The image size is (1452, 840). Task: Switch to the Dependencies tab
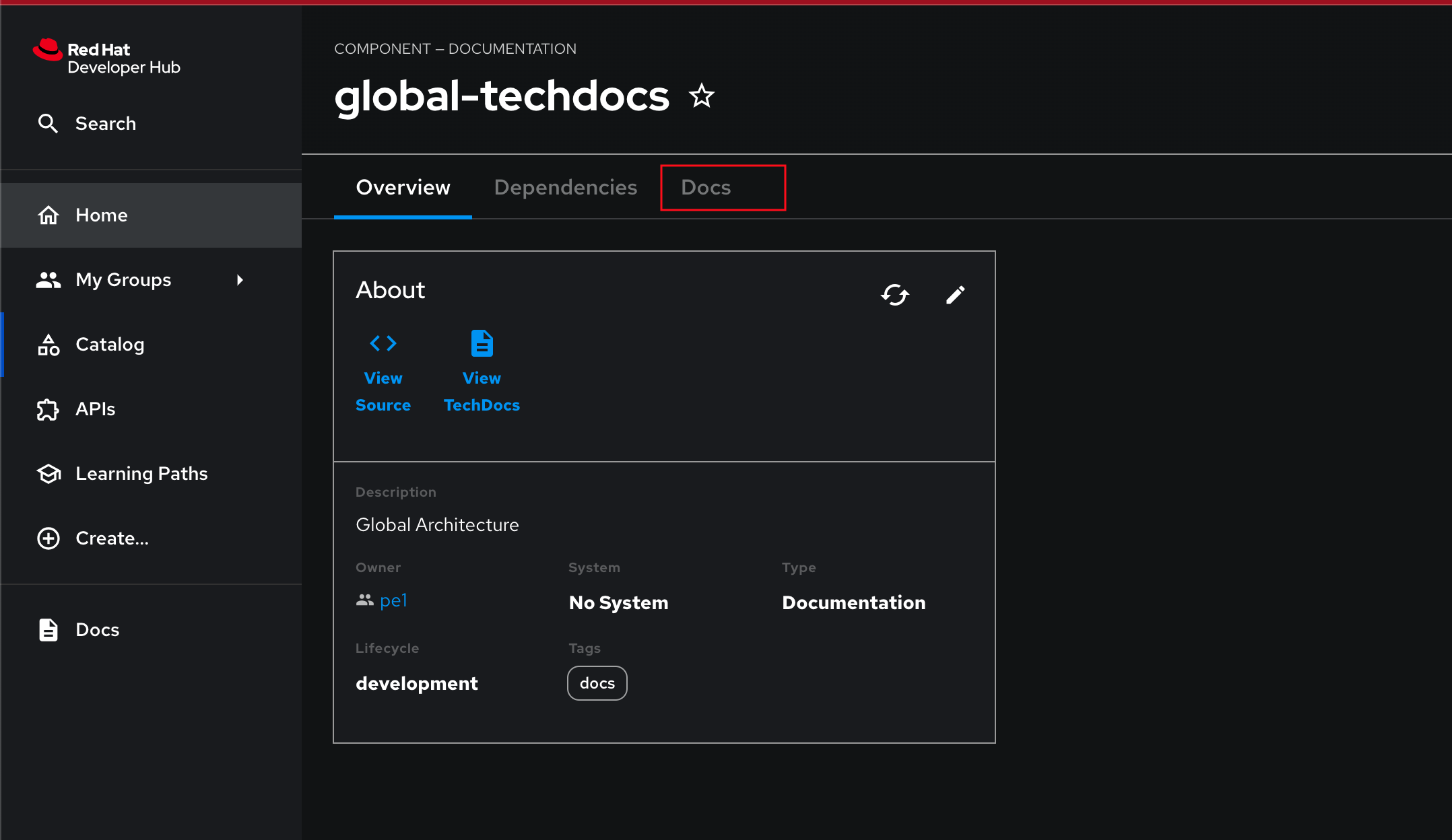tap(566, 187)
